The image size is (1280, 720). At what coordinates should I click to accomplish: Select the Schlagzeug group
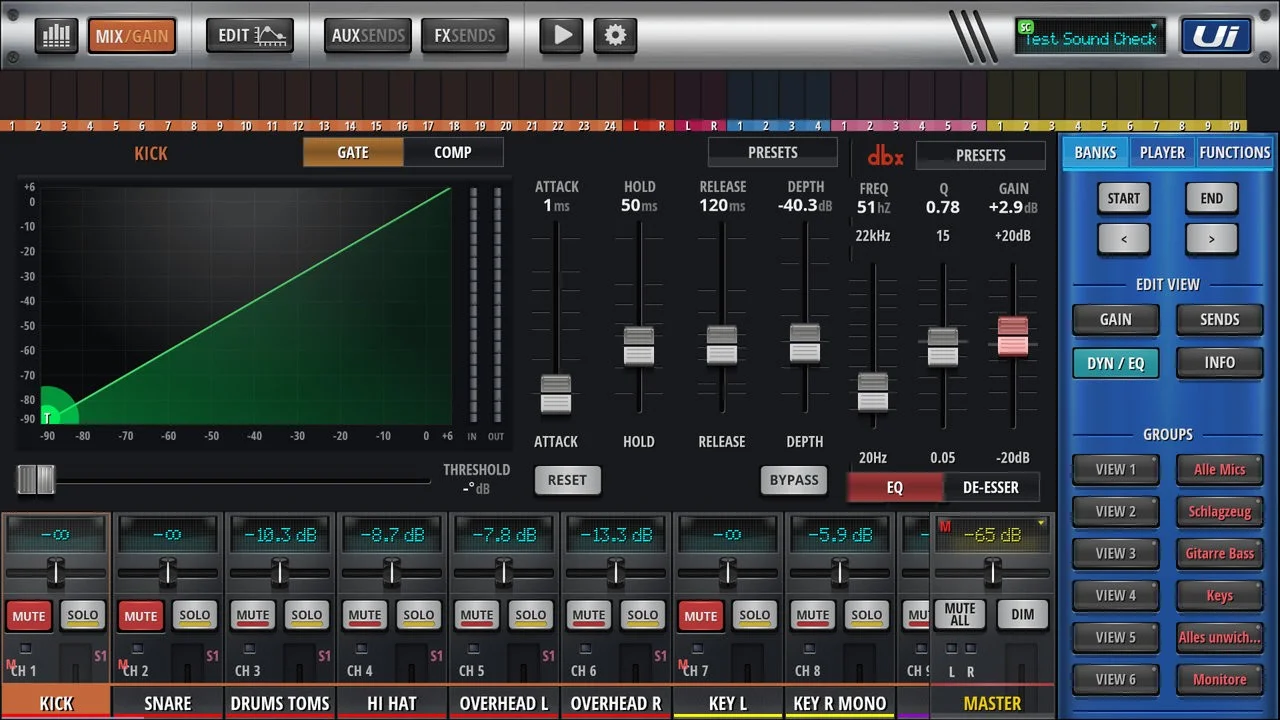click(1219, 511)
